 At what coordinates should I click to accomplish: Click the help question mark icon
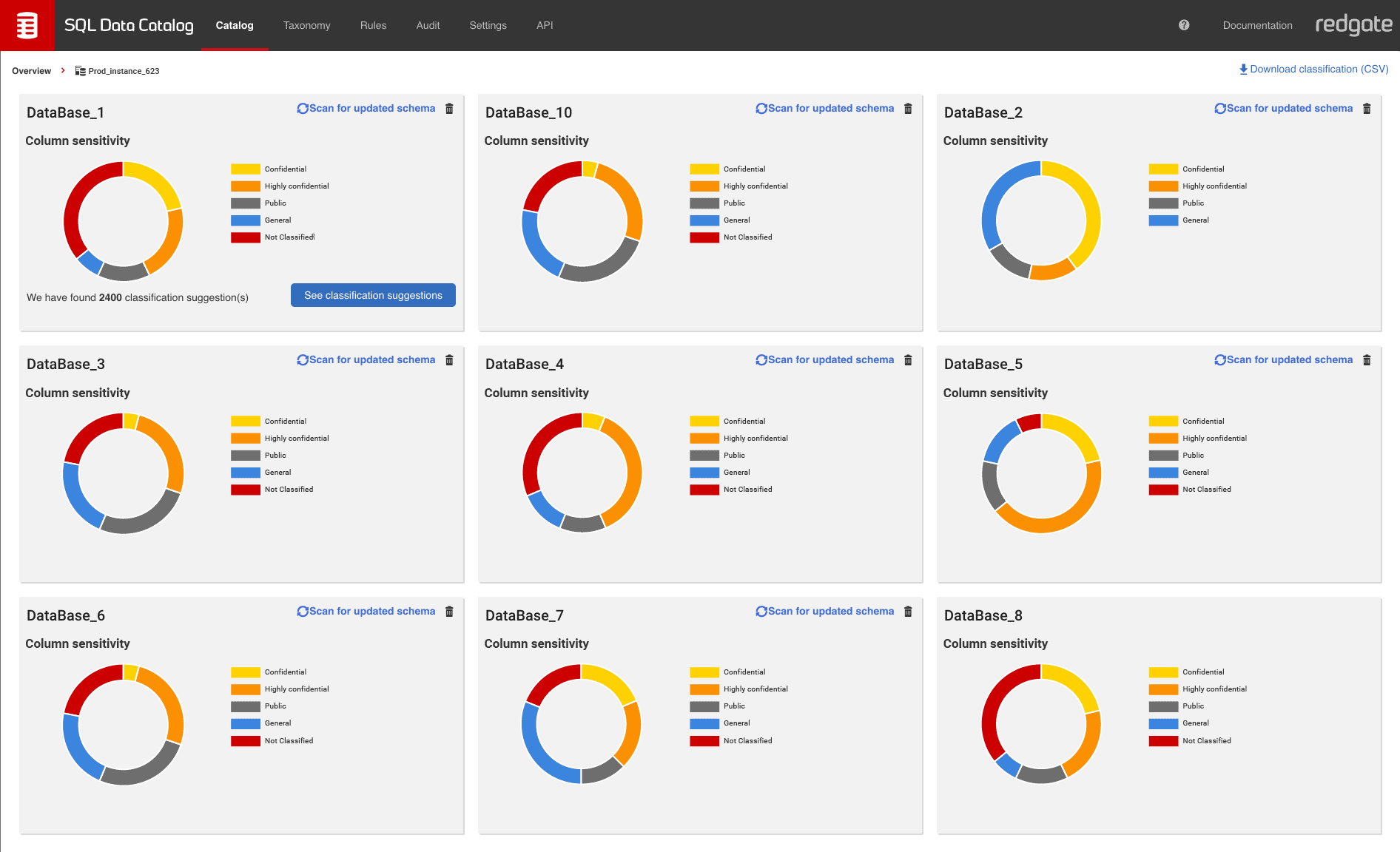point(1184,24)
